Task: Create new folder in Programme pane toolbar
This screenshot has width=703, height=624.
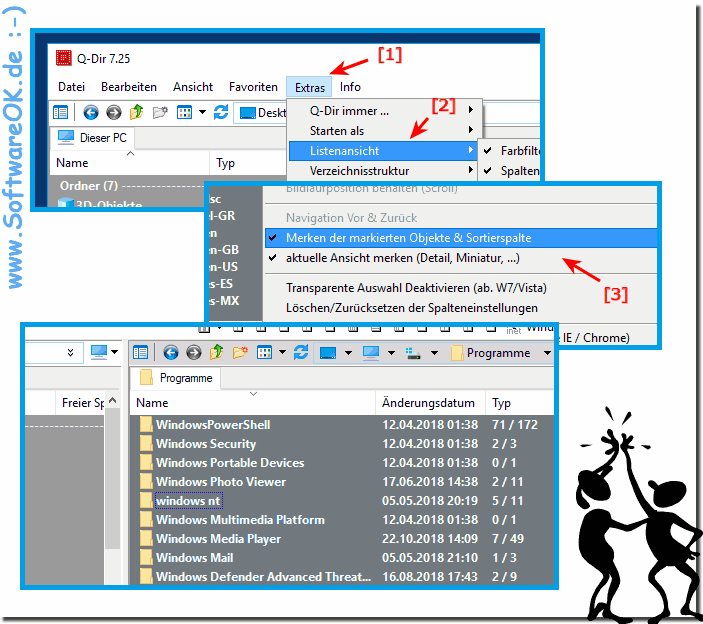Action: [240, 353]
